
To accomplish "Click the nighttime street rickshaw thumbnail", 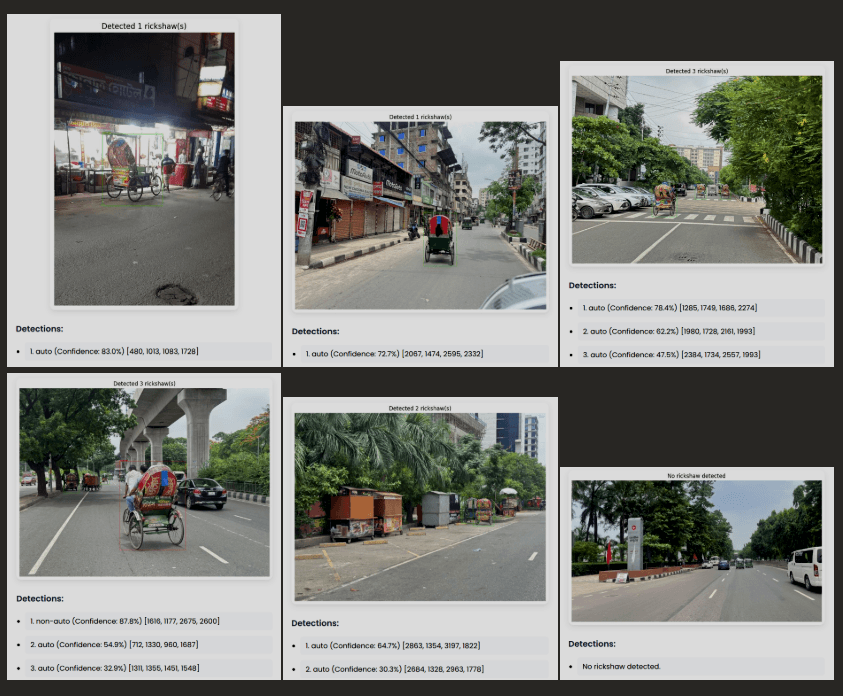I will [x=145, y=168].
